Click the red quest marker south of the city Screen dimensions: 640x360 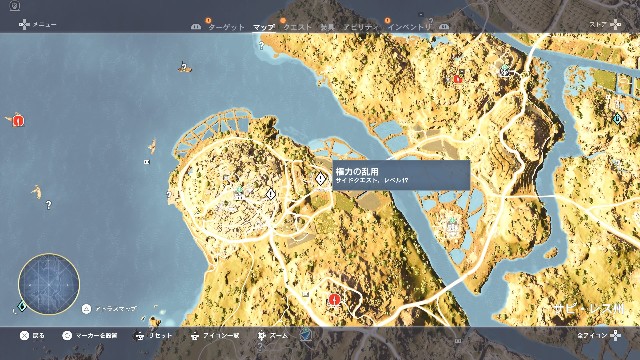click(334, 300)
